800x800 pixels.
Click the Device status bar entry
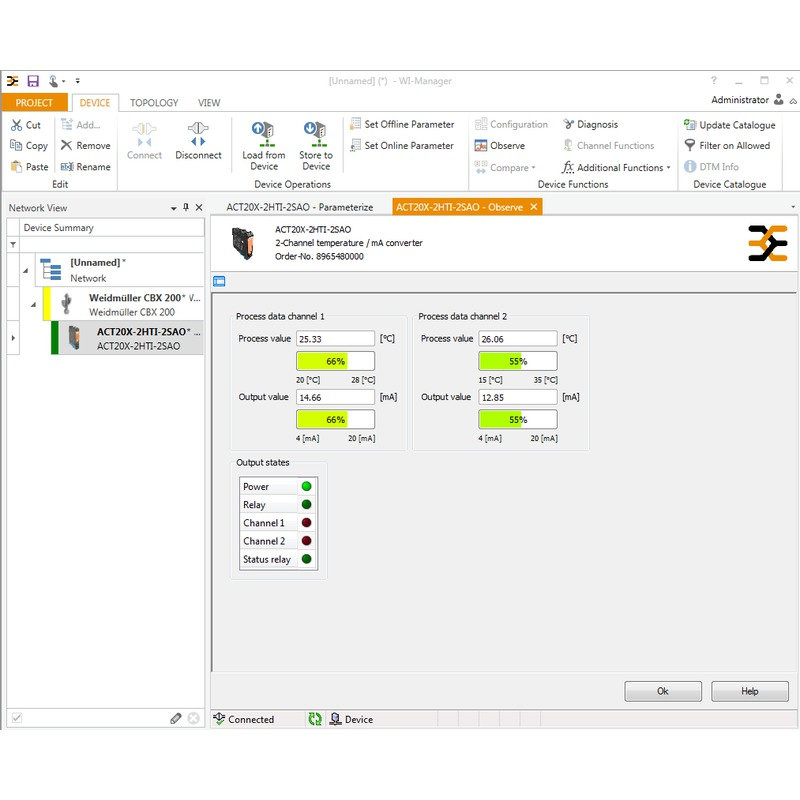(x=352, y=719)
